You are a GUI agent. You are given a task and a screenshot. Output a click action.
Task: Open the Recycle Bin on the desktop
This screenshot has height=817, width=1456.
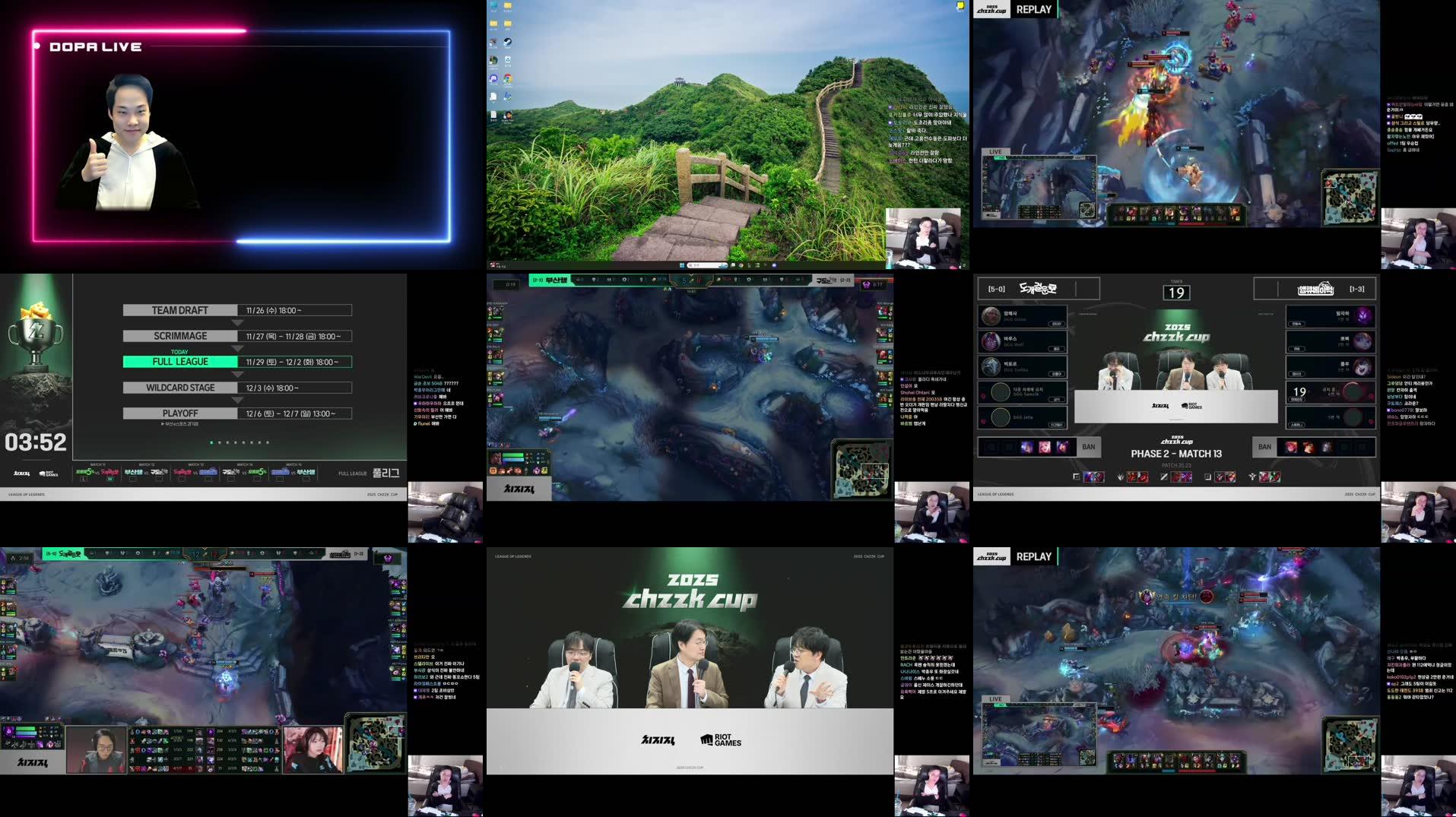[x=508, y=59]
